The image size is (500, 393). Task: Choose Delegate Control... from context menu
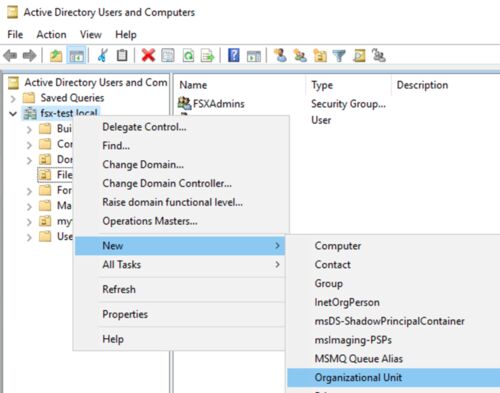(180, 127)
